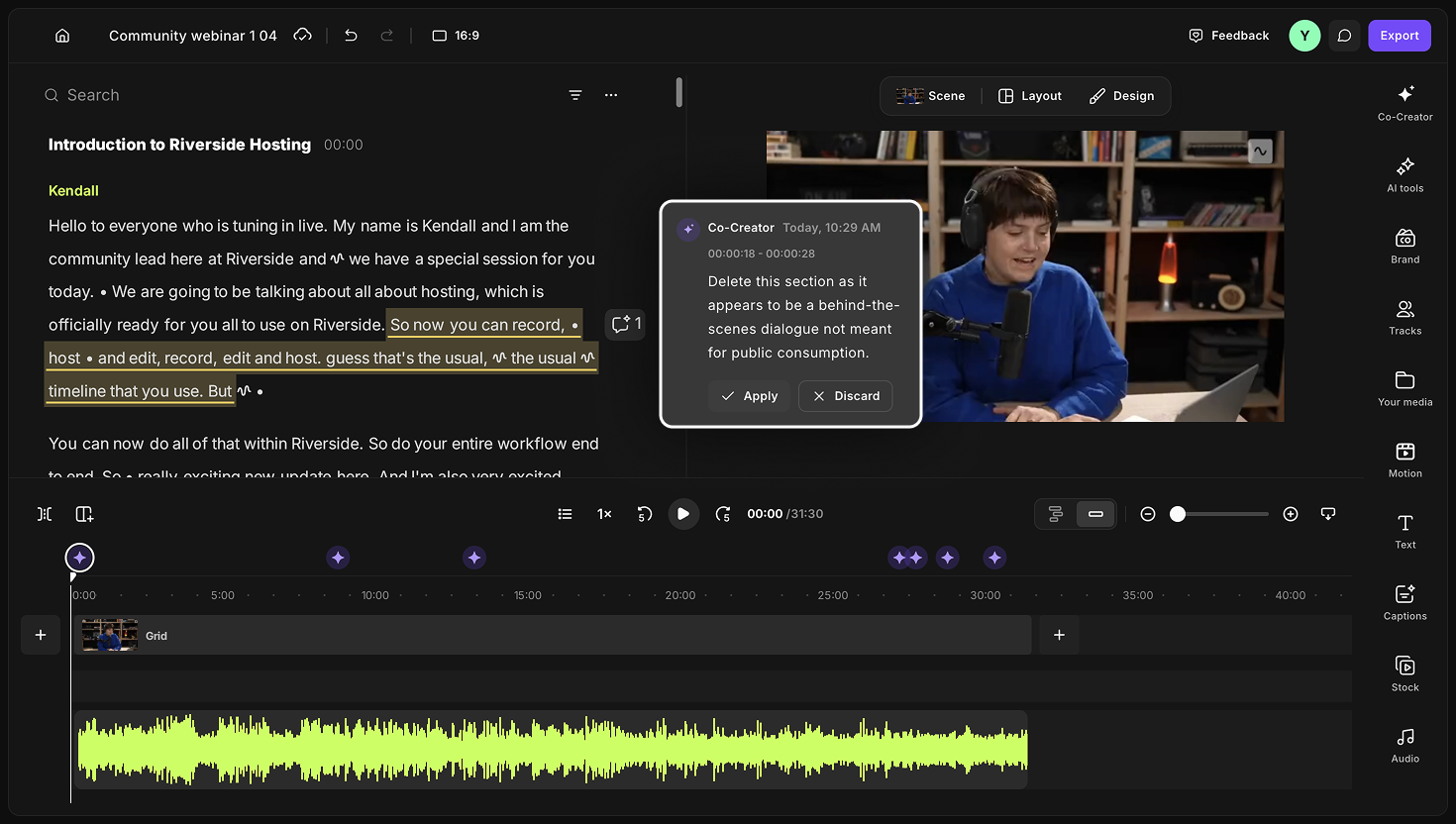Open the Community webinar 1 04 project title
This screenshot has height=824, width=1456.
(x=193, y=36)
